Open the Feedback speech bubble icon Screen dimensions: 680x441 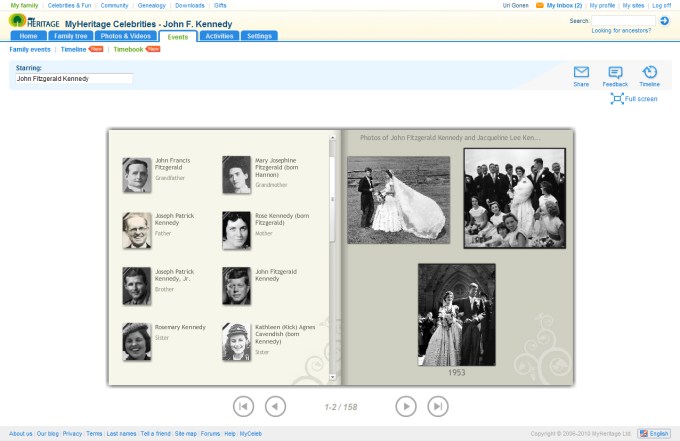click(x=615, y=72)
